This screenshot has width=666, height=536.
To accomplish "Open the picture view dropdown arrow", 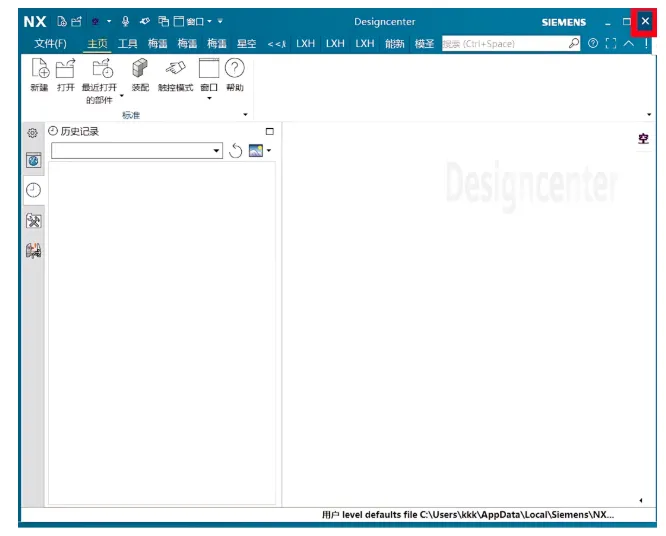I will [269, 150].
